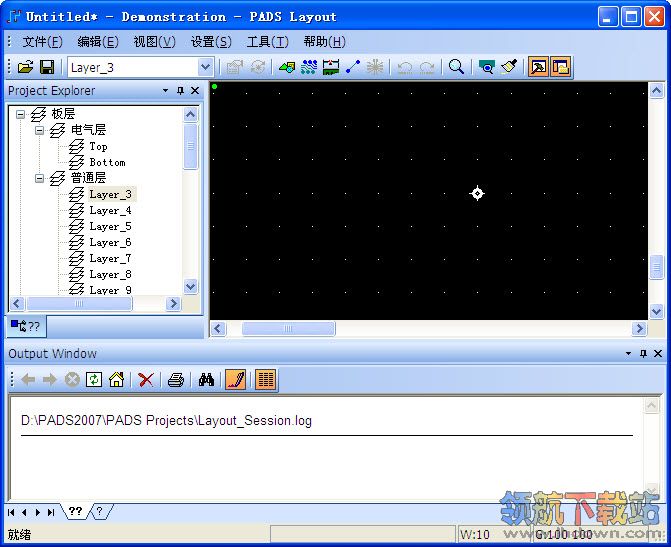Open the 设置(S) menu
671x547 pixels.
point(211,42)
